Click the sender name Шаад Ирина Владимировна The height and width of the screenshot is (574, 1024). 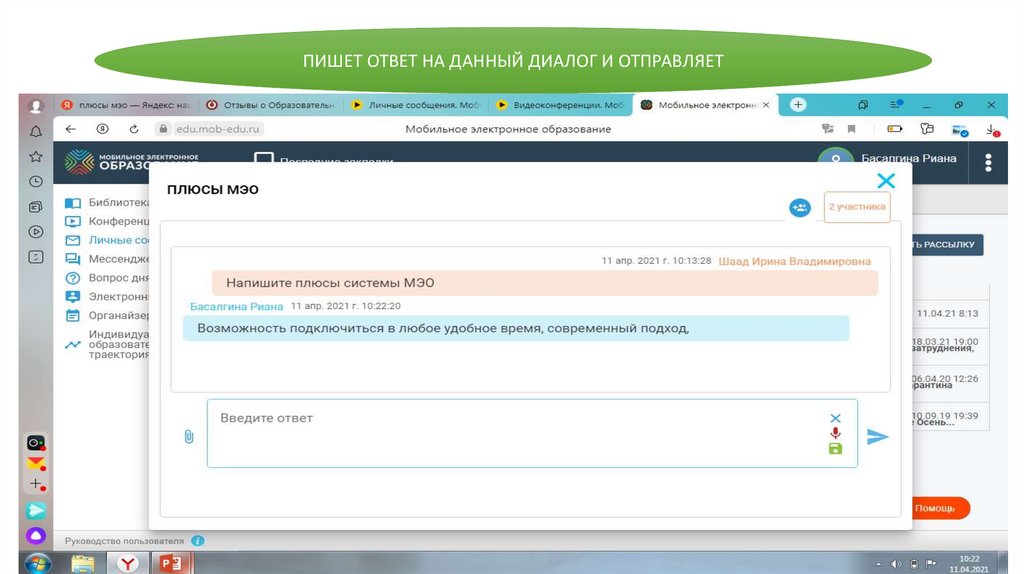795,261
